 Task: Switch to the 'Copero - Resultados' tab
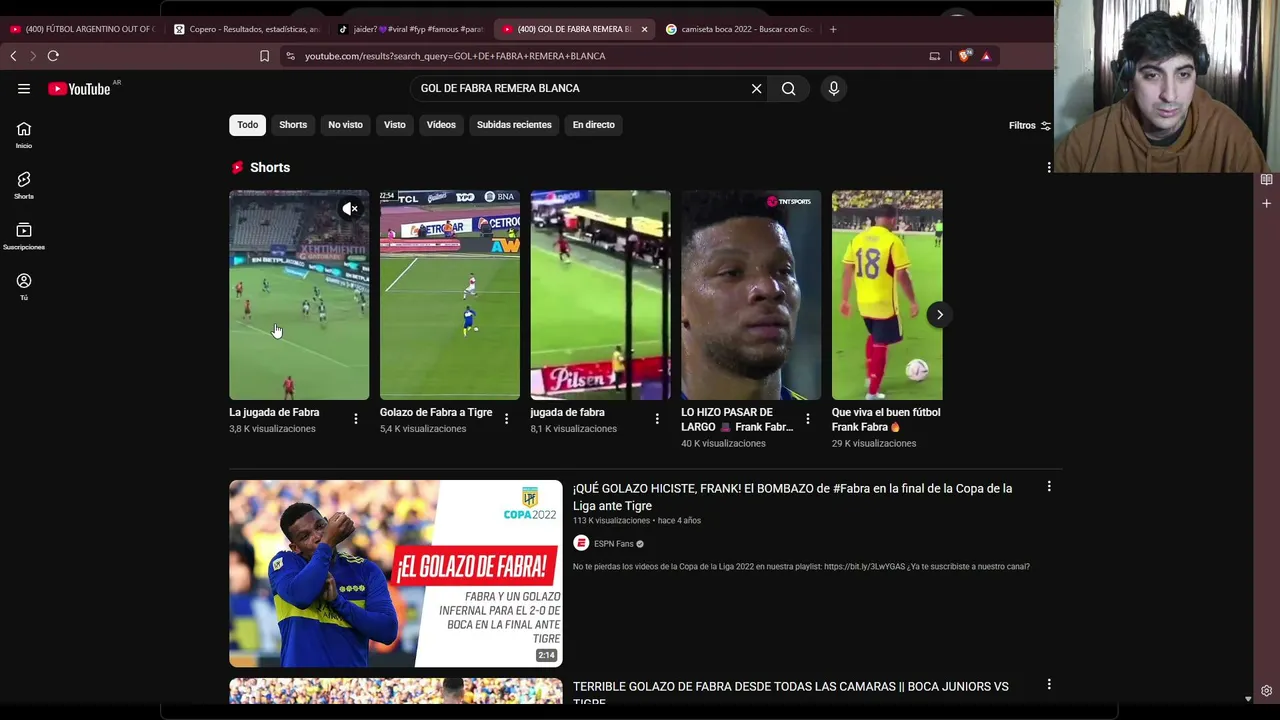click(246, 29)
